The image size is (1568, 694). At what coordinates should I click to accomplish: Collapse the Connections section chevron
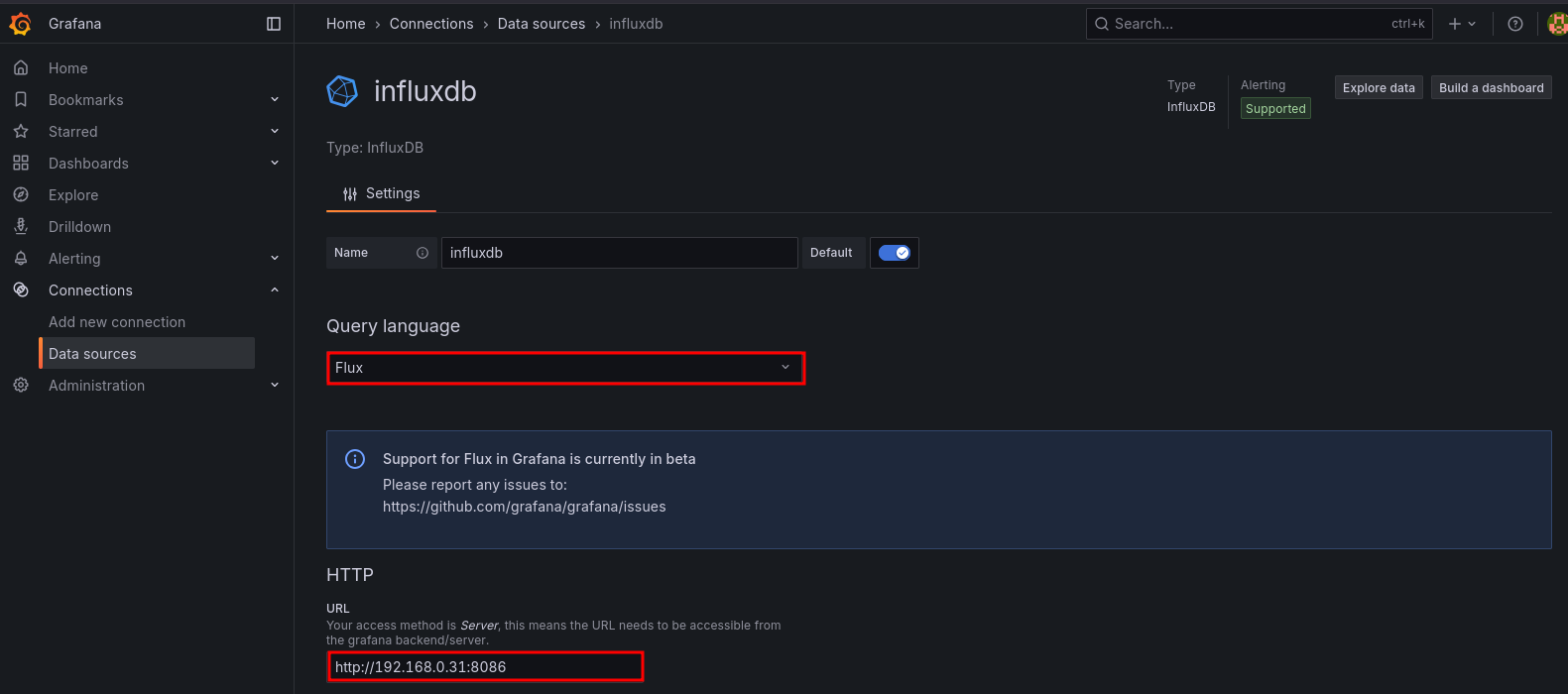tap(275, 290)
